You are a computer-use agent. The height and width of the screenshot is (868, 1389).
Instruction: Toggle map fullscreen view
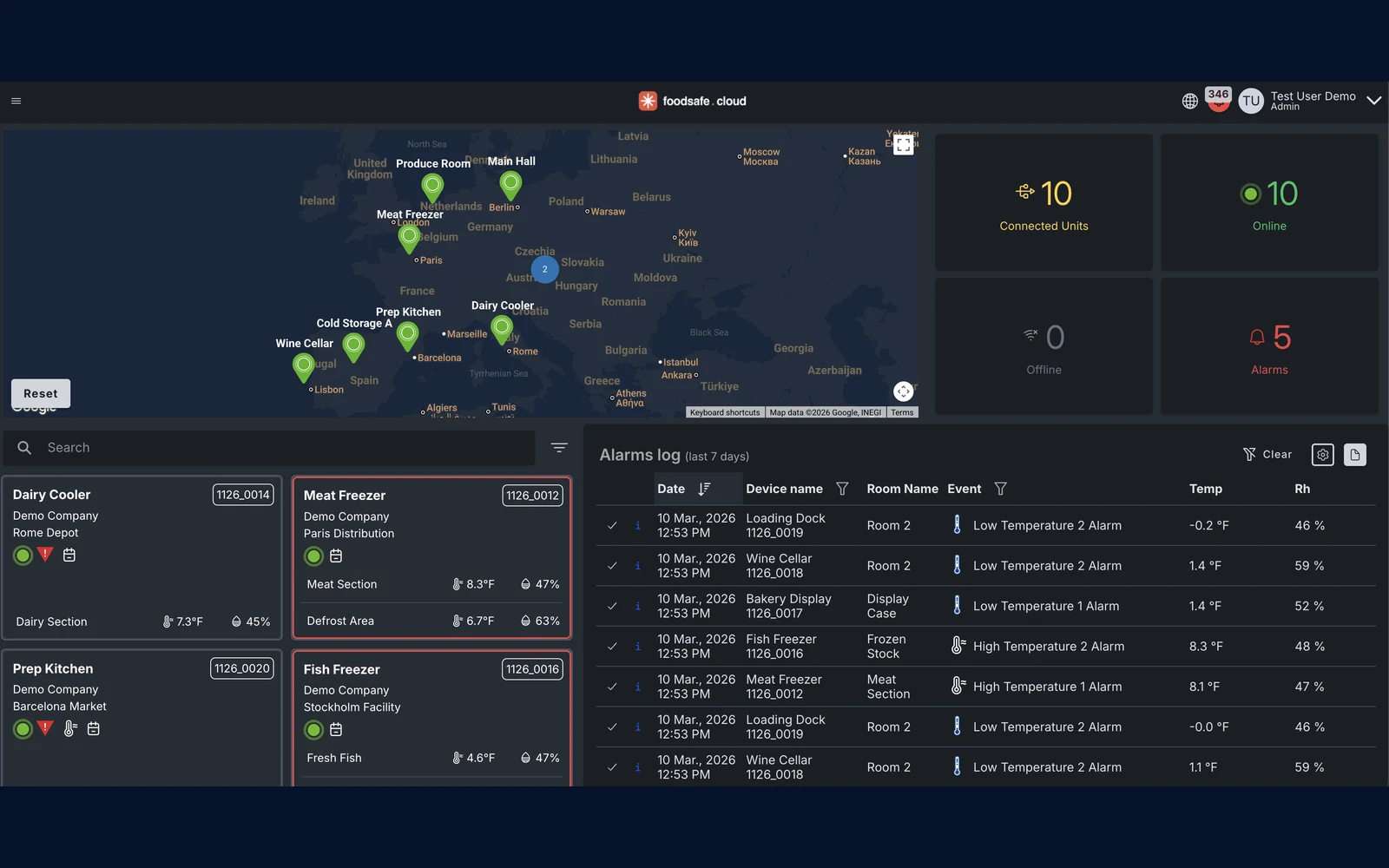pos(904,145)
